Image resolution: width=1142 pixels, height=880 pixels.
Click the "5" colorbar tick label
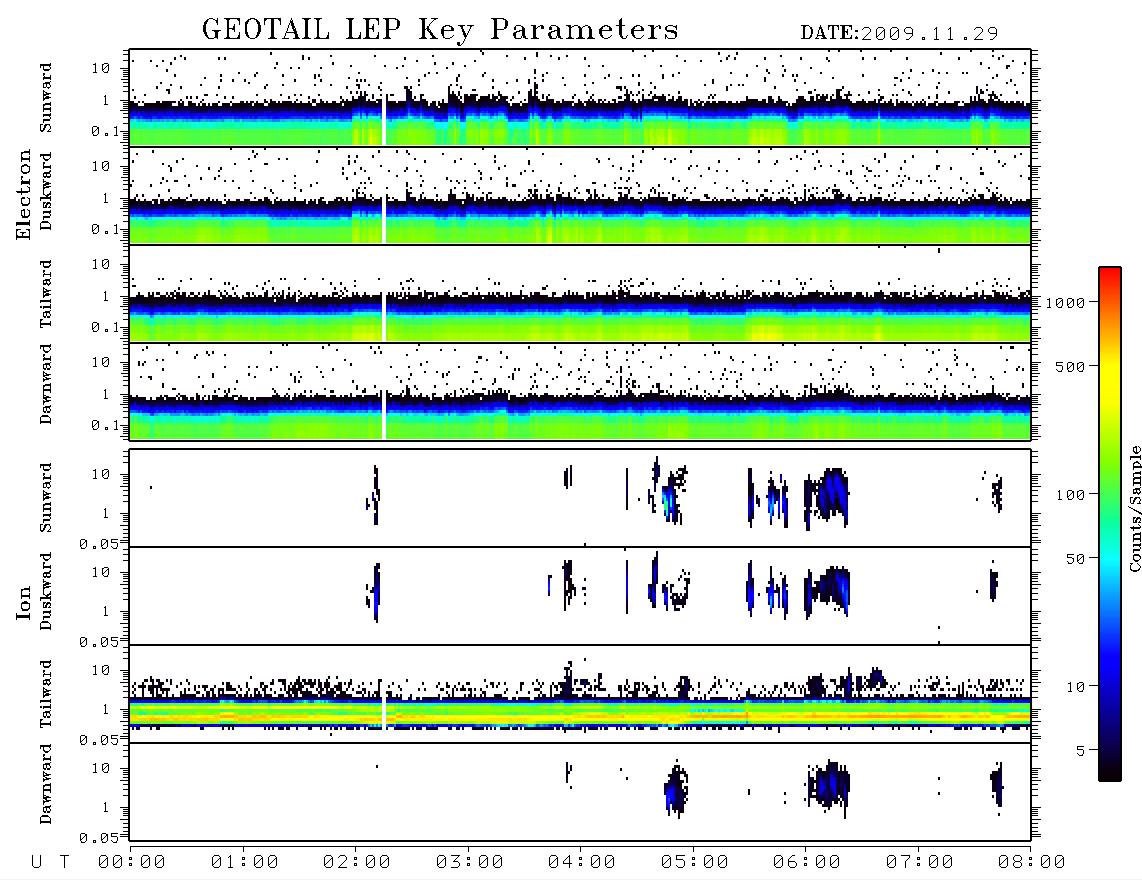1081,751
